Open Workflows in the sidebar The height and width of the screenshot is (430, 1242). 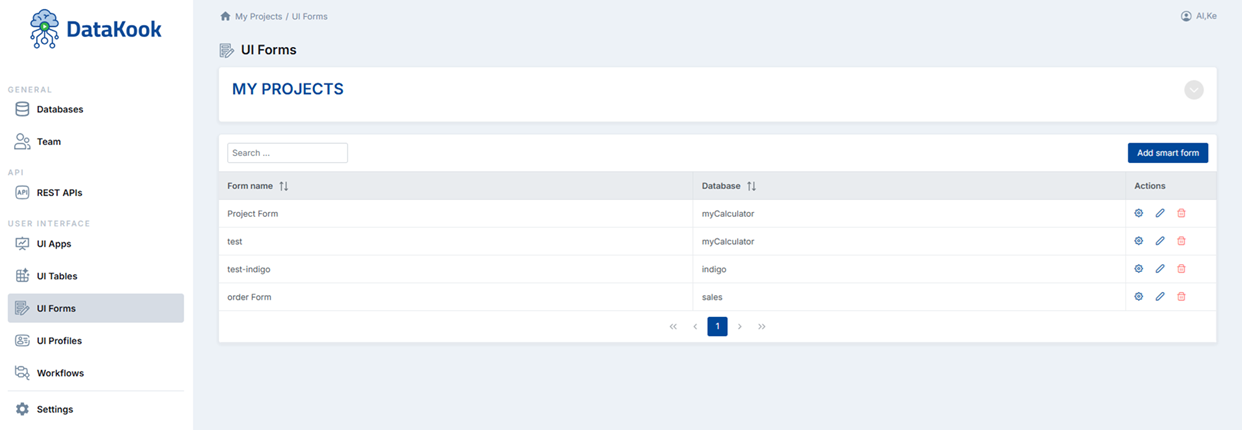click(96, 373)
